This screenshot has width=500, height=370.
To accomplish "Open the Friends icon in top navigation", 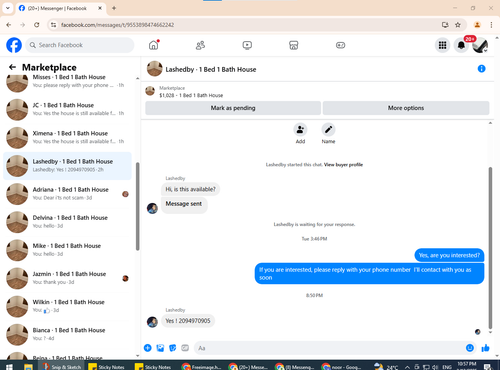I will point(200,45).
